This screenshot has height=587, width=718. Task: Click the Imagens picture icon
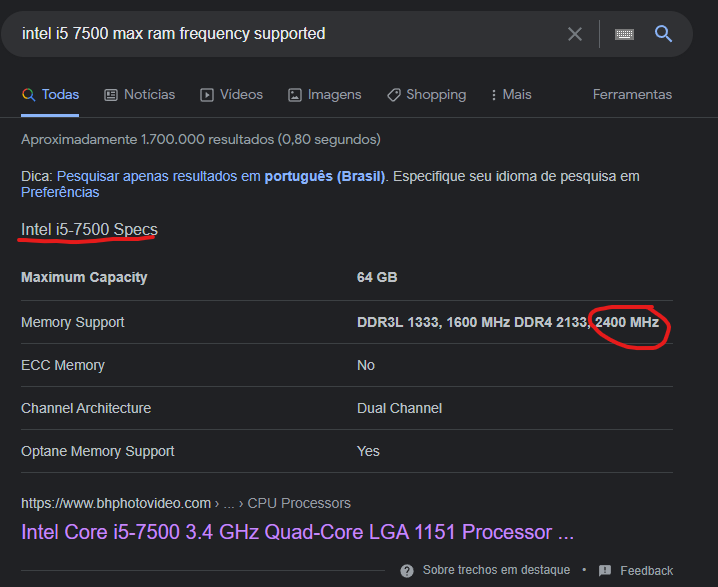(294, 95)
